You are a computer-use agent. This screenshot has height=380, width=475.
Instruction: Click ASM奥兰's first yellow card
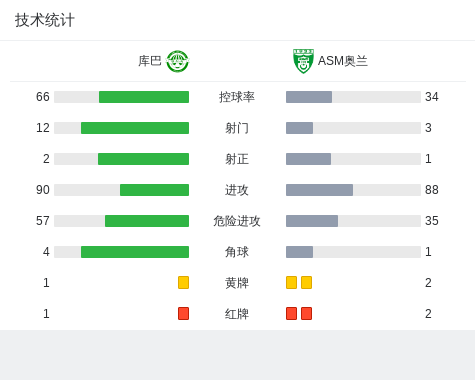291,282
